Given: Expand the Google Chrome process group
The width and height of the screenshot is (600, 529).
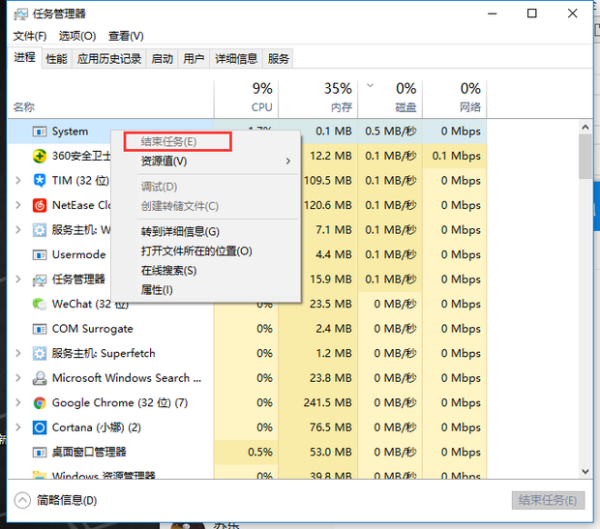Looking at the screenshot, I should (19, 403).
